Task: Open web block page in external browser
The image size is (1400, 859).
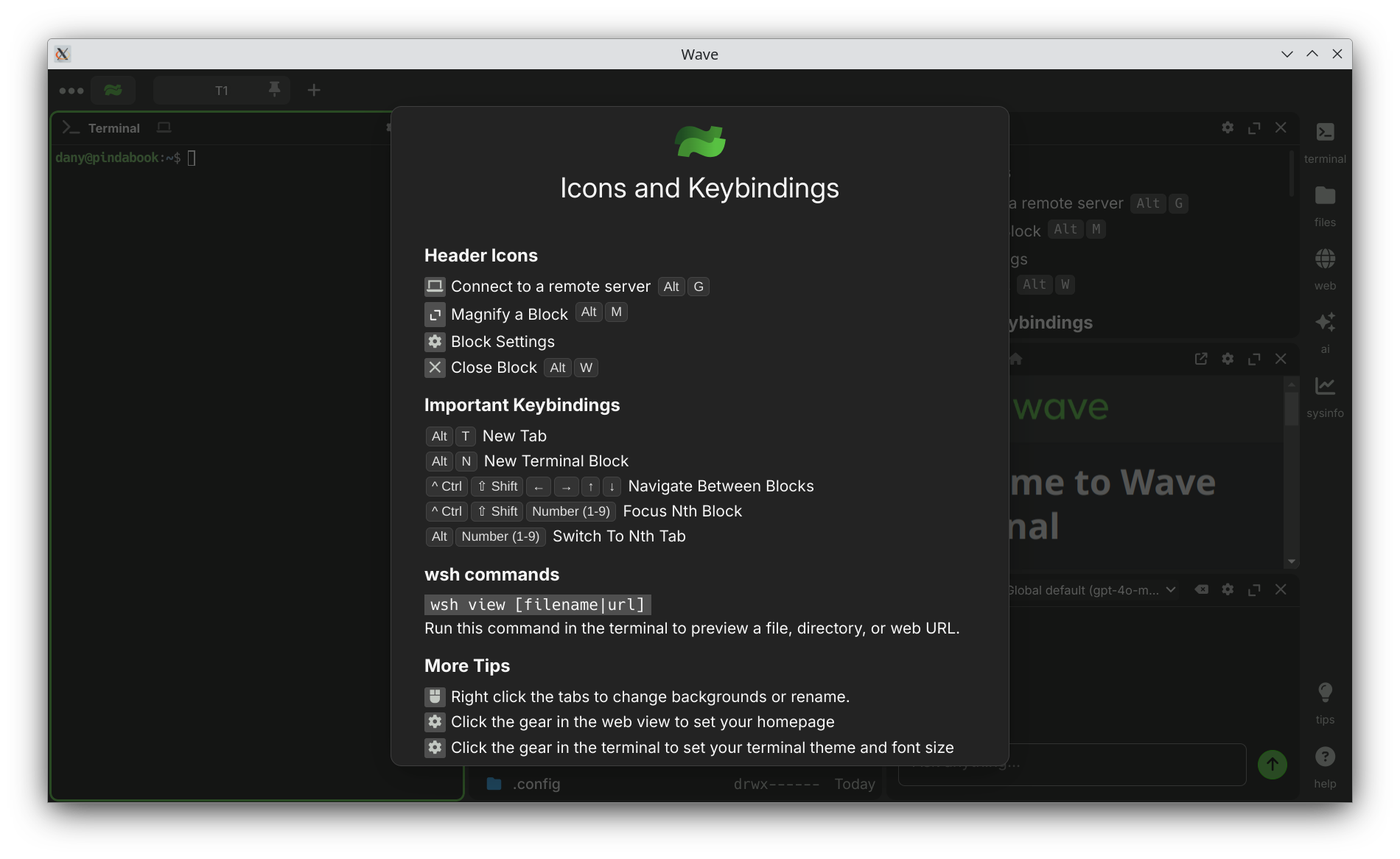Action: click(1201, 359)
